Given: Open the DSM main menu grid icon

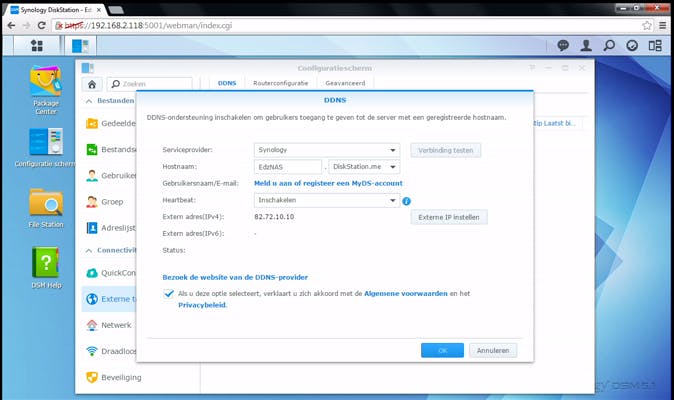Looking at the screenshot, I should [37, 46].
